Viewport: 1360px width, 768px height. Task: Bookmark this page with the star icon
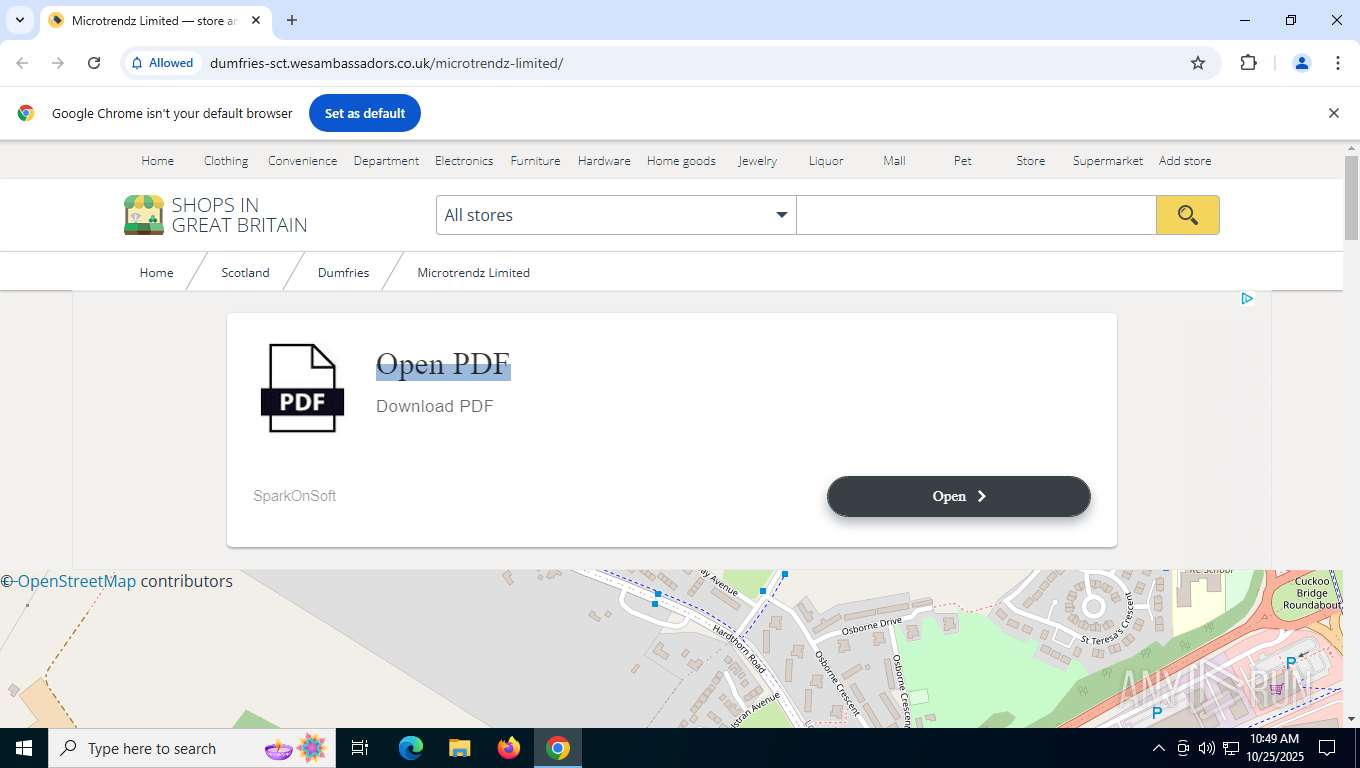point(1198,63)
